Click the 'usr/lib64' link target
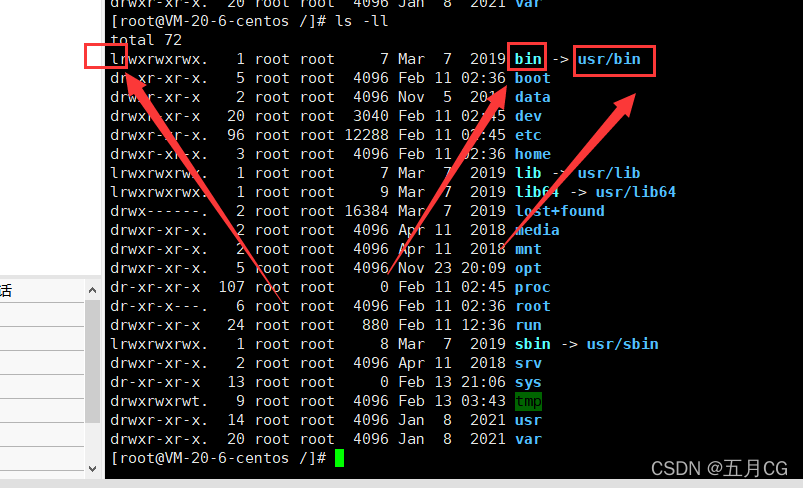The height and width of the screenshot is (488, 803). click(636, 192)
